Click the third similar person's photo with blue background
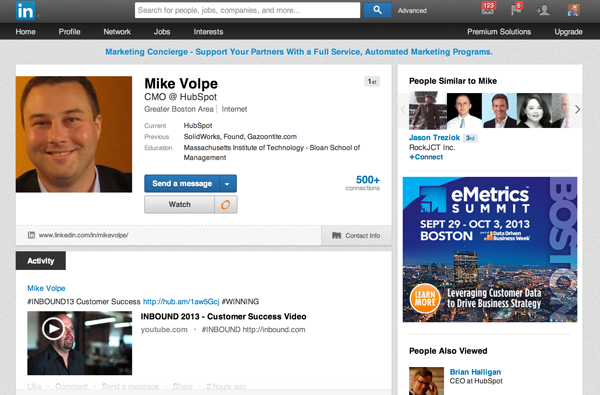This screenshot has width=600, height=395. 499,110
